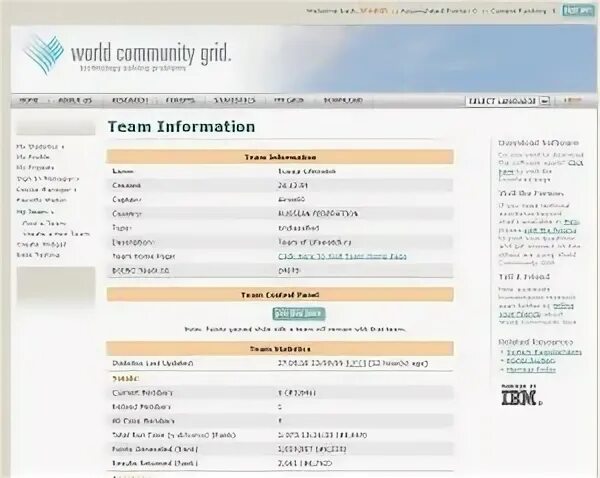Open the Forums nav item
The width and height of the screenshot is (600, 478).
(180, 101)
